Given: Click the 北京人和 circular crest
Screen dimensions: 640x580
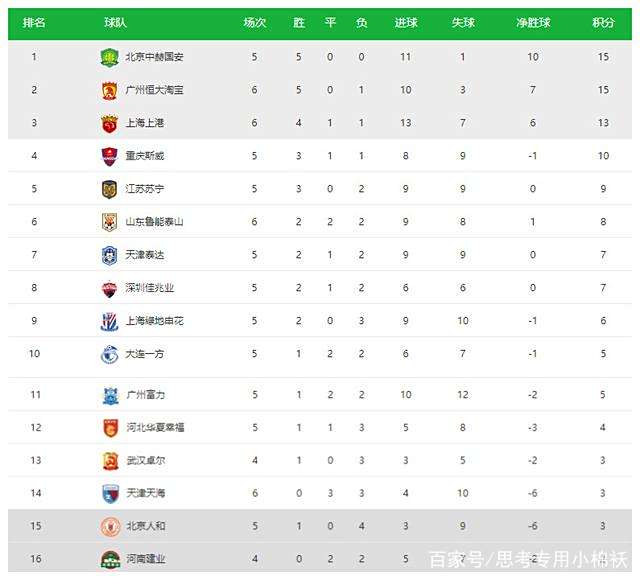Looking at the screenshot, I should [110, 526].
